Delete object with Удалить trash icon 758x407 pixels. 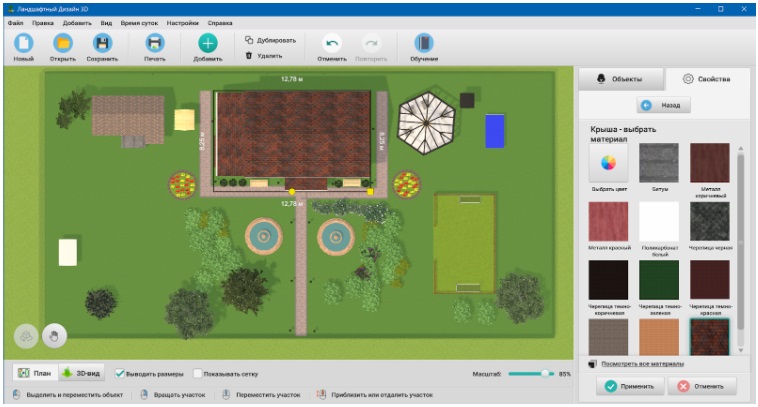264,56
